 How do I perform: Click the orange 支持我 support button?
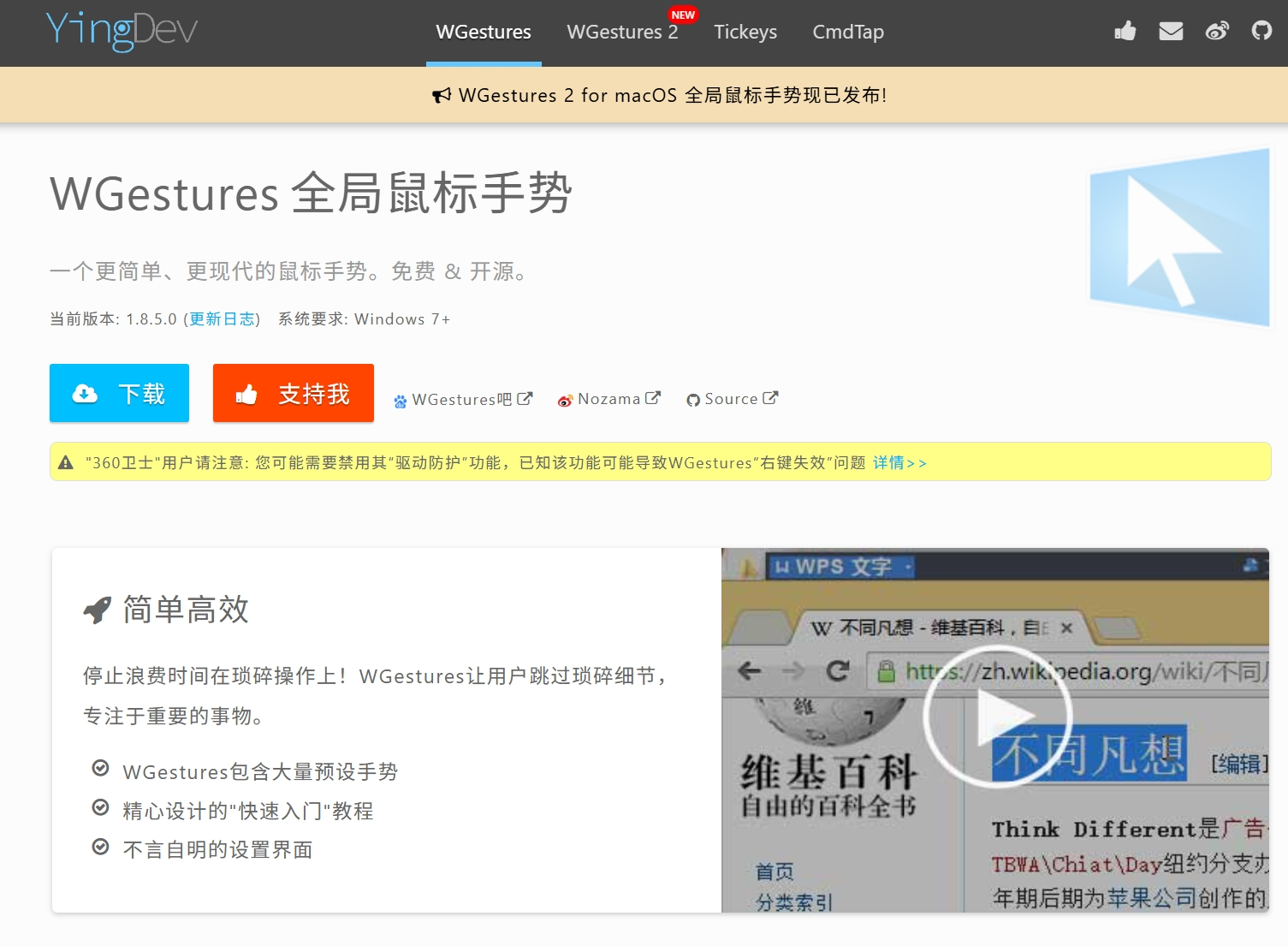[294, 393]
